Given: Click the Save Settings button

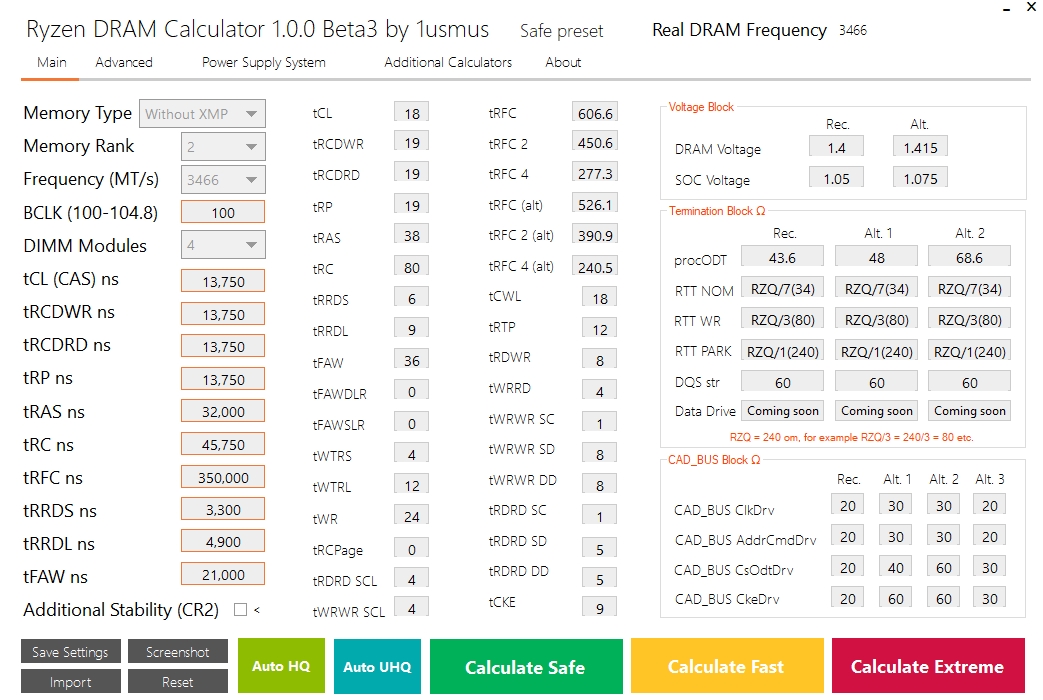Looking at the screenshot, I should click(x=71, y=651).
